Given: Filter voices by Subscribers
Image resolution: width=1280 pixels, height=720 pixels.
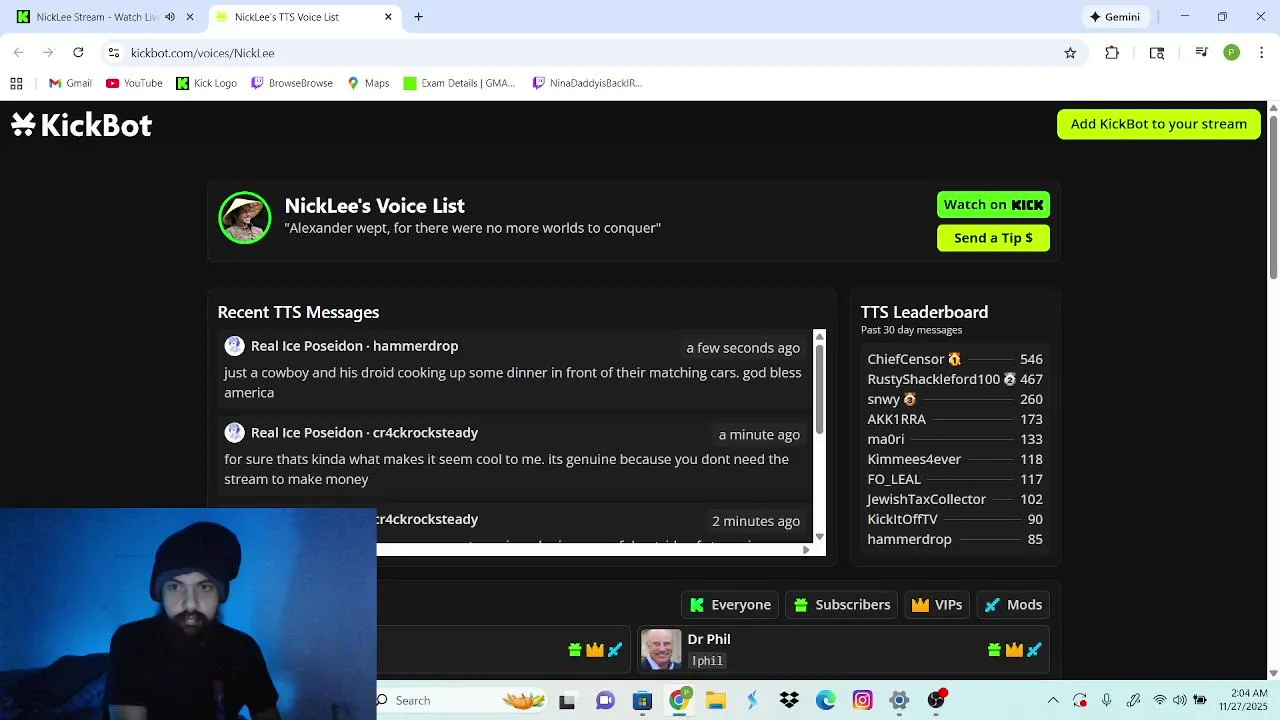Looking at the screenshot, I should point(842,605).
